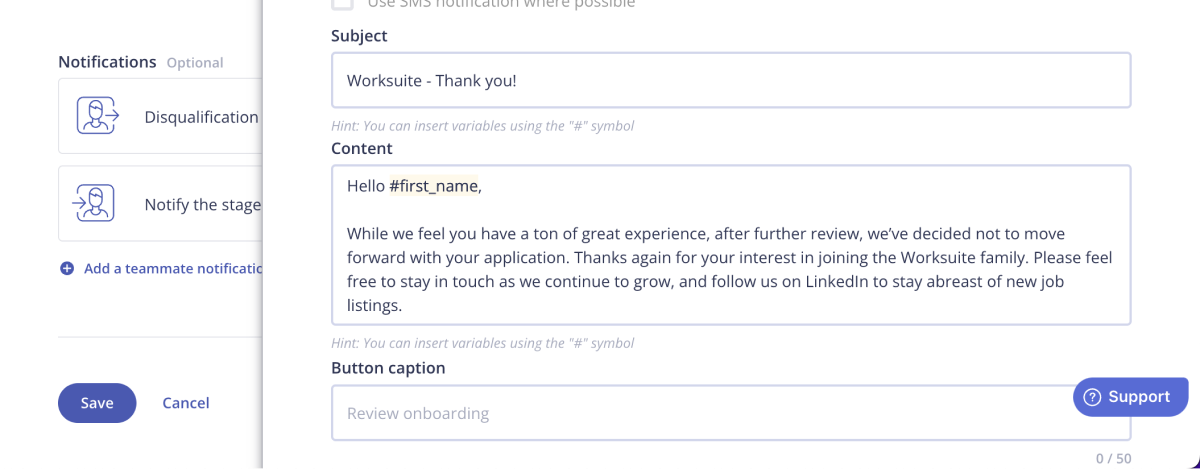The width and height of the screenshot is (1200, 469).
Task: Click the Use SMS notification label text
Action: (501, 4)
